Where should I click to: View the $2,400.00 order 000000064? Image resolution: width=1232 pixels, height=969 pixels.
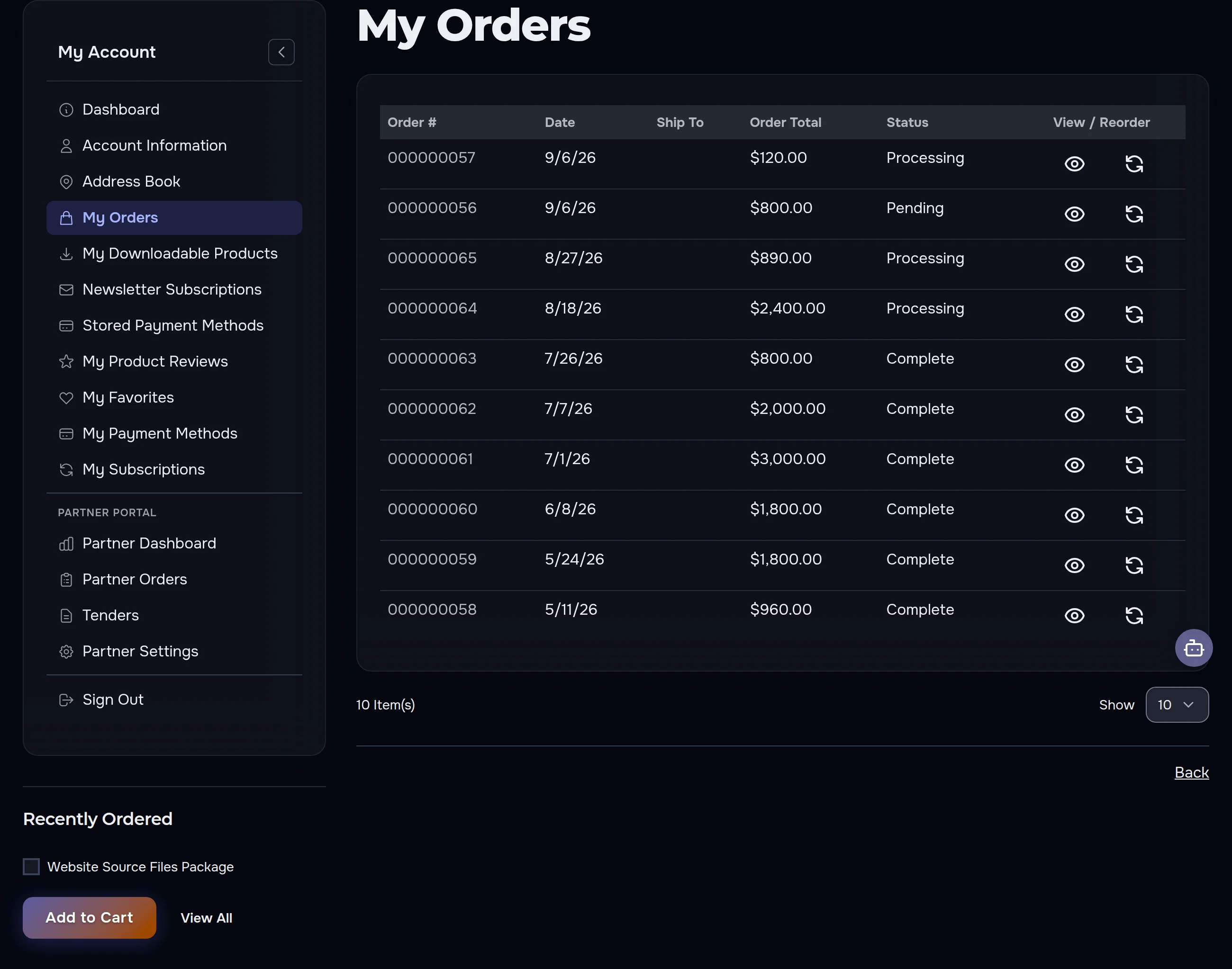(1074, 314)
